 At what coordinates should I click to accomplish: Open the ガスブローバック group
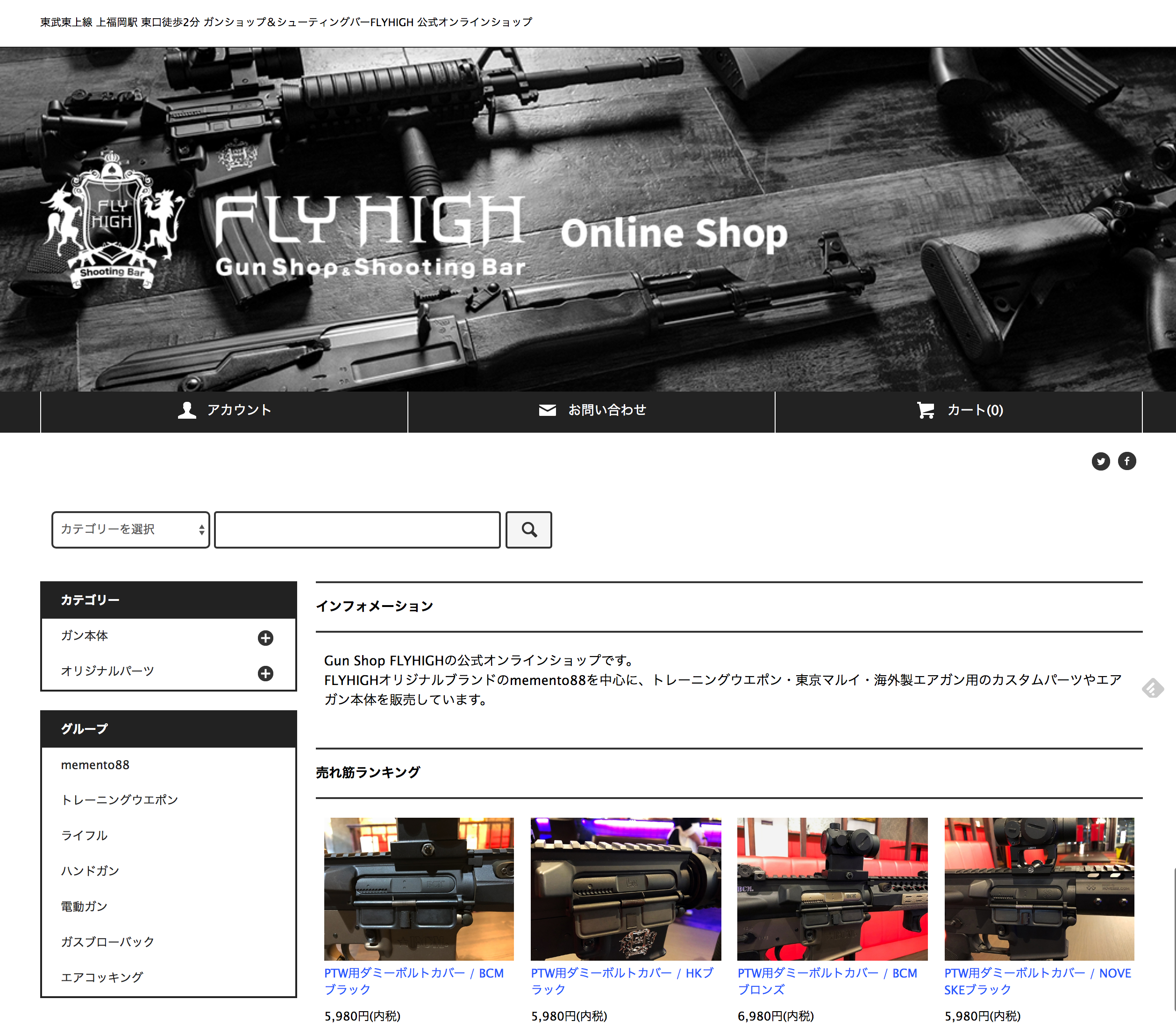point(107,942)
